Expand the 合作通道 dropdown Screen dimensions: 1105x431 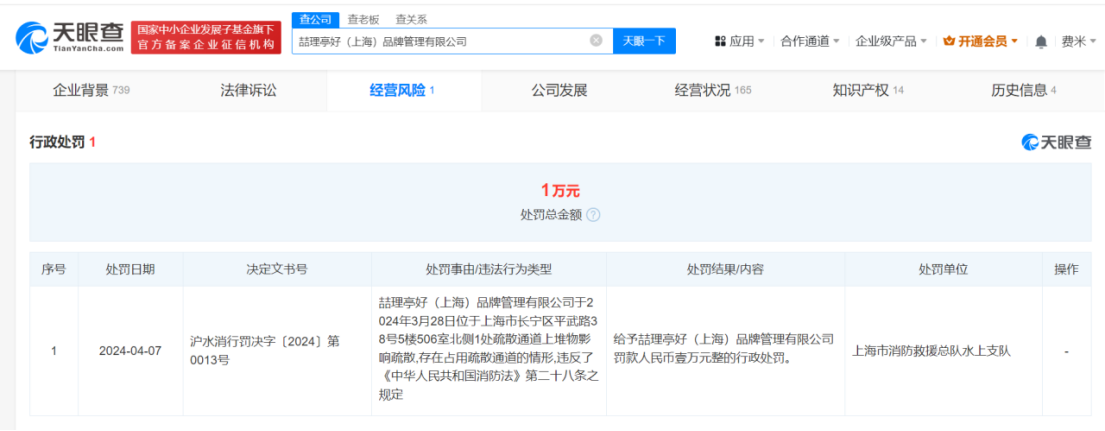(x=810, y=42)
